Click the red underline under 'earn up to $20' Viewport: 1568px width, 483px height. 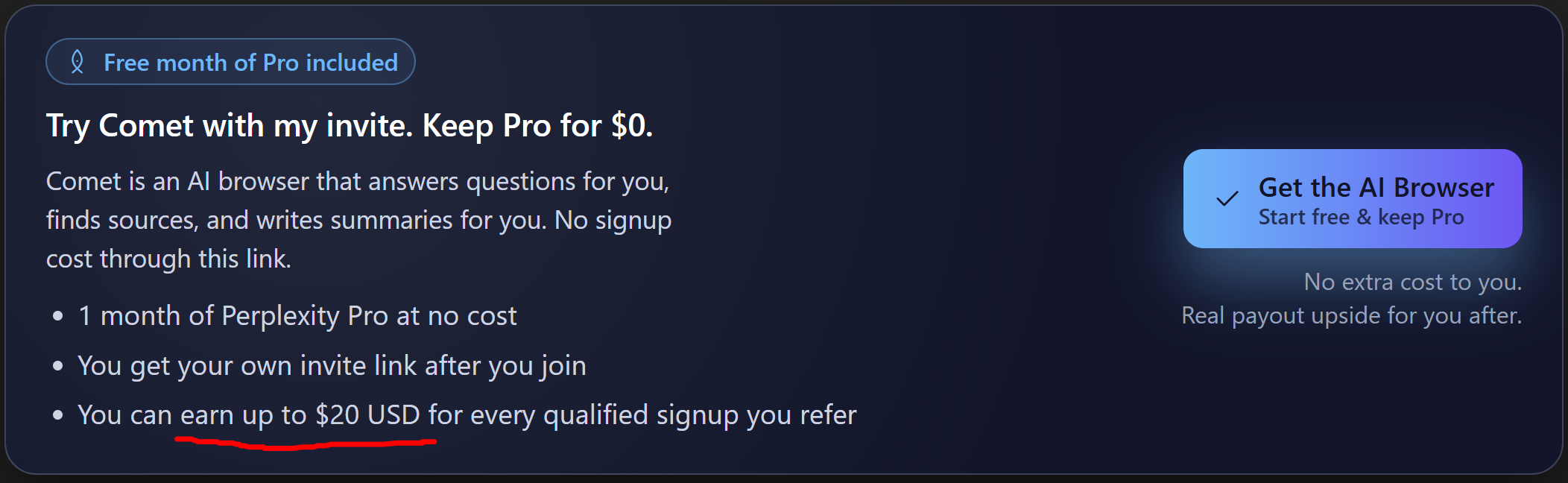(x=306, y=445)
